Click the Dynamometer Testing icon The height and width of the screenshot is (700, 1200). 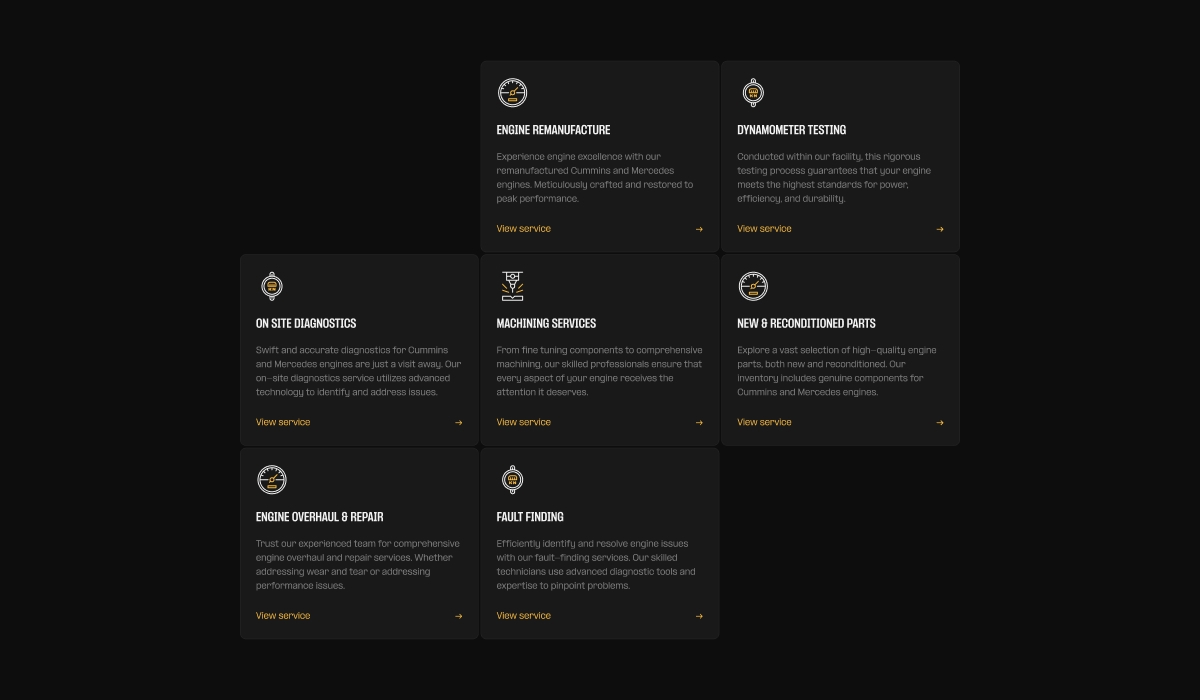coord(753,93)
